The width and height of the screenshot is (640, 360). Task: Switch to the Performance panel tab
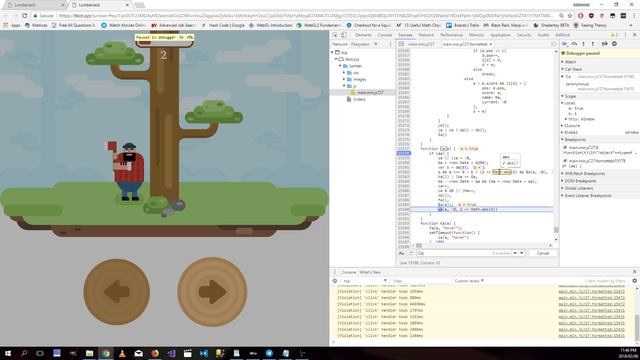pos(451,35)
